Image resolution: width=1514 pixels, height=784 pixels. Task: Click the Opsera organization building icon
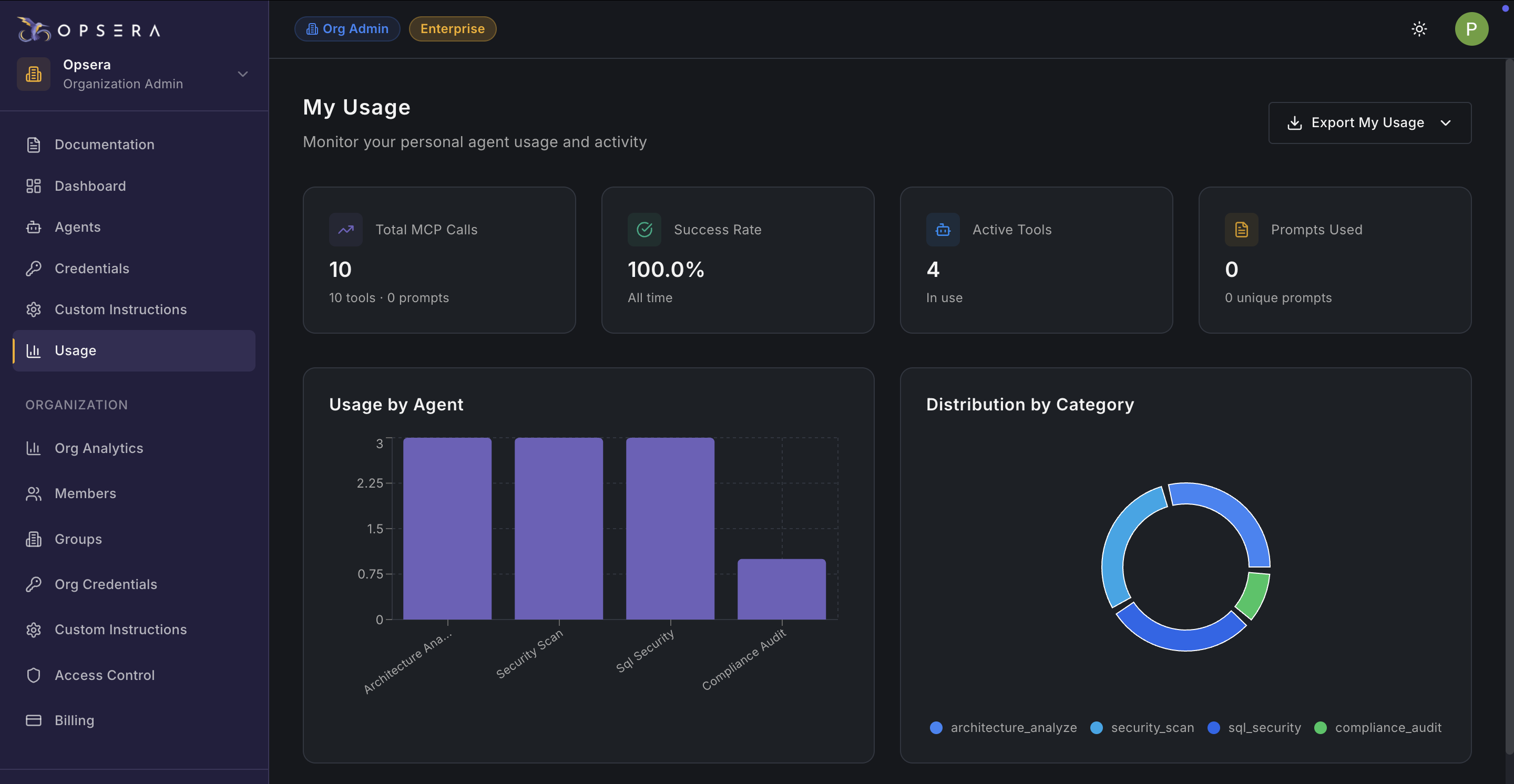(34, 74)
